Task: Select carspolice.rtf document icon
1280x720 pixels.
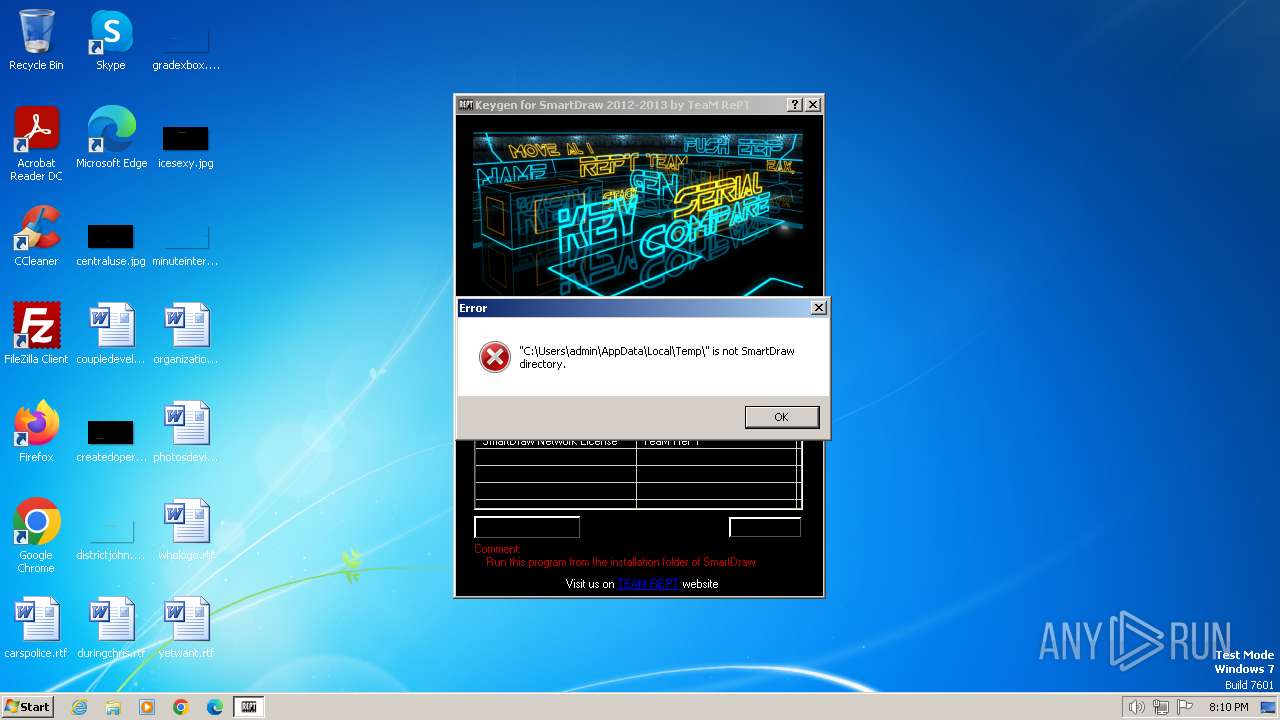Action: click(x=36, y=629)
